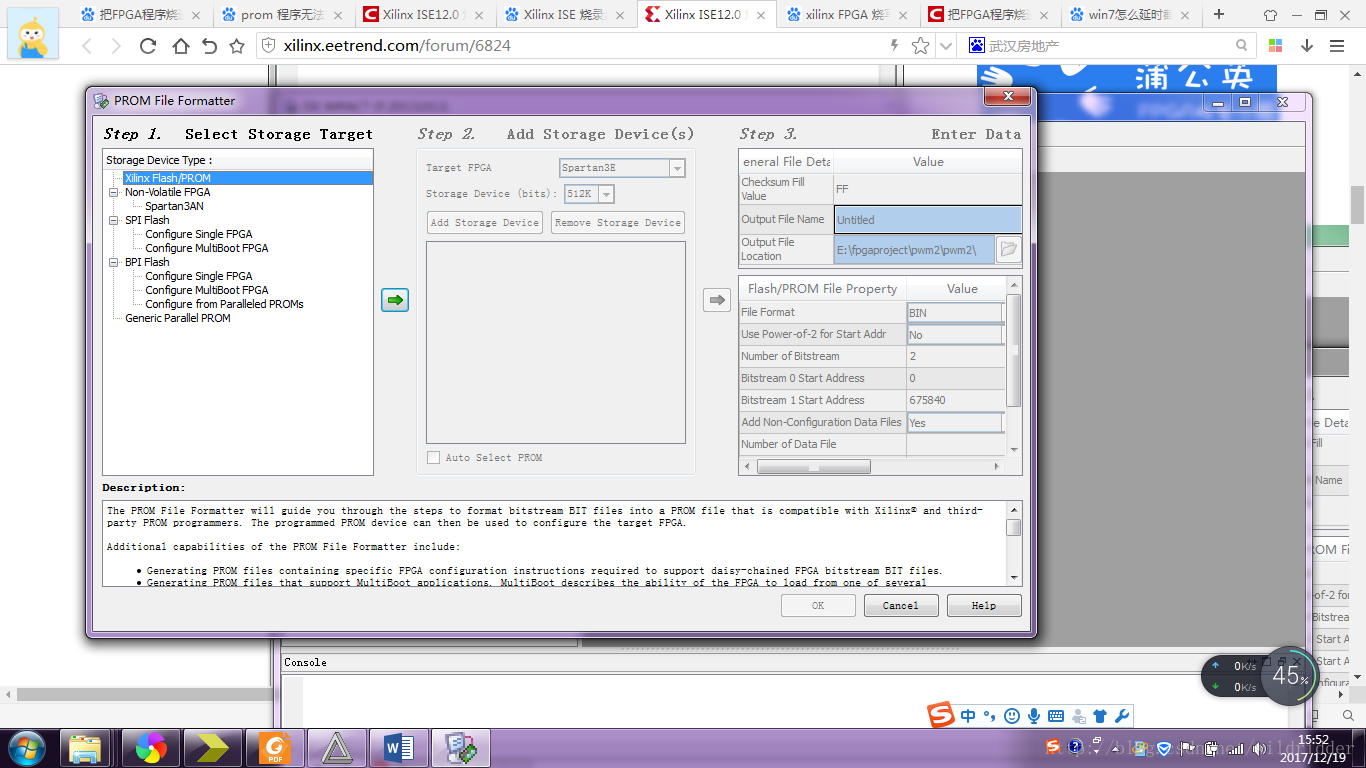The image size is (1366, 768).
Task: Click the Help button
Action: [x=984, y=605]
